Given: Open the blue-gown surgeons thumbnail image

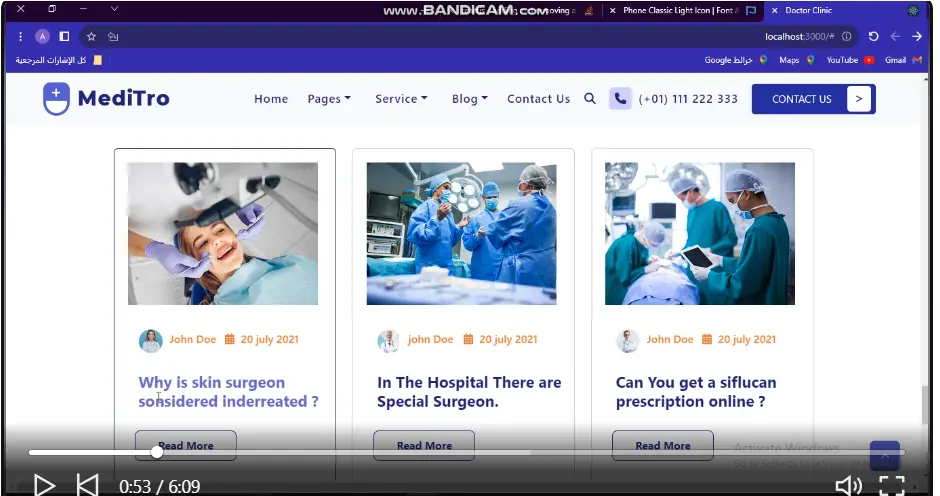Looking at the screenshot, I should 462,234.
